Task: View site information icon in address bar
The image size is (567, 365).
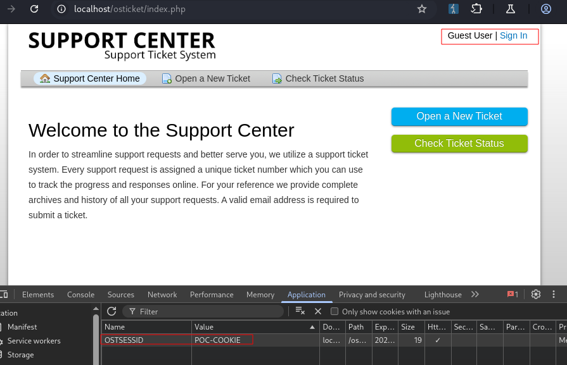Action: point(61,9)
